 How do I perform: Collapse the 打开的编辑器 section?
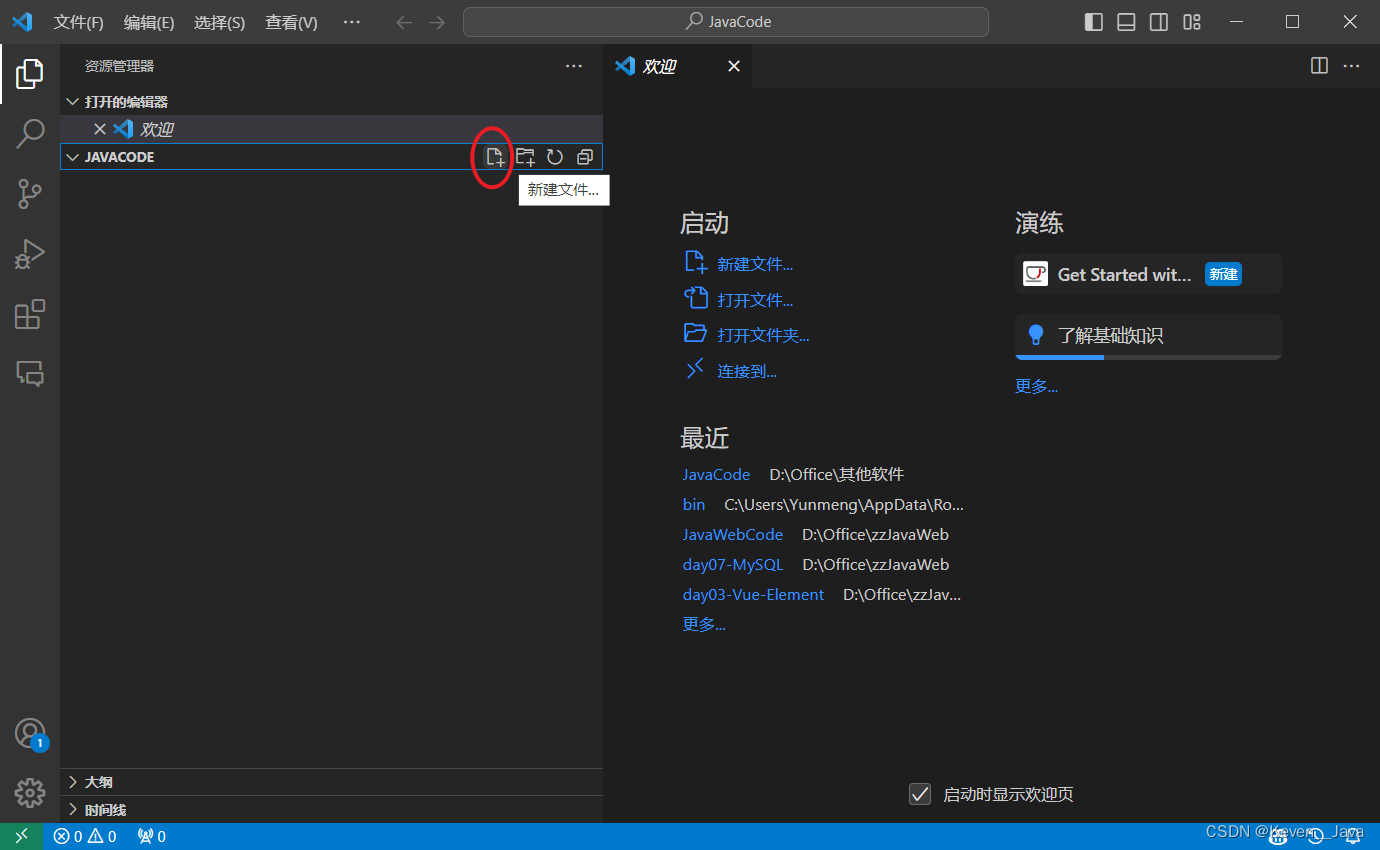[x=331, y=102]
